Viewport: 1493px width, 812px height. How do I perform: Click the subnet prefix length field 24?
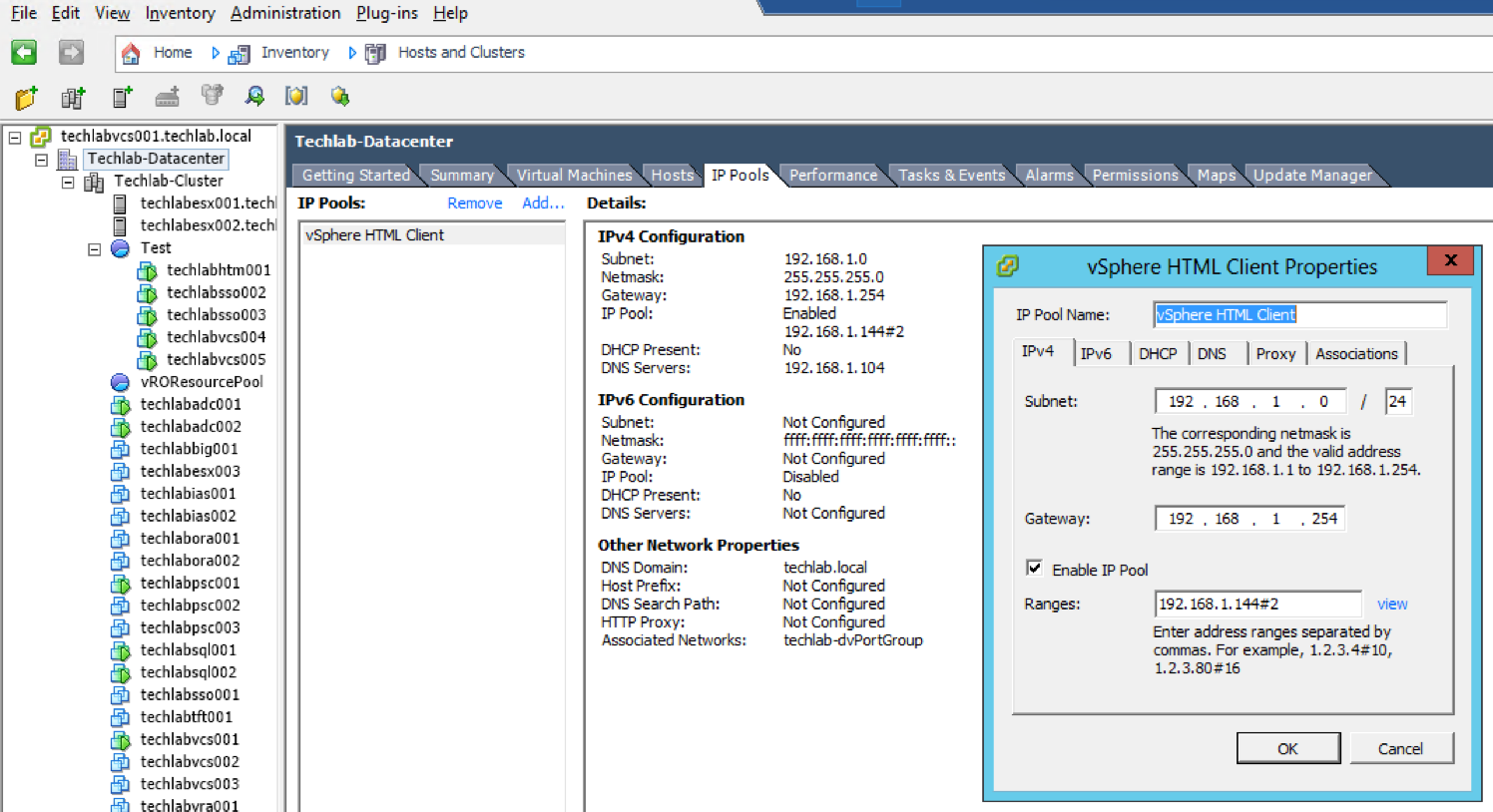[x=1398, y=401]
